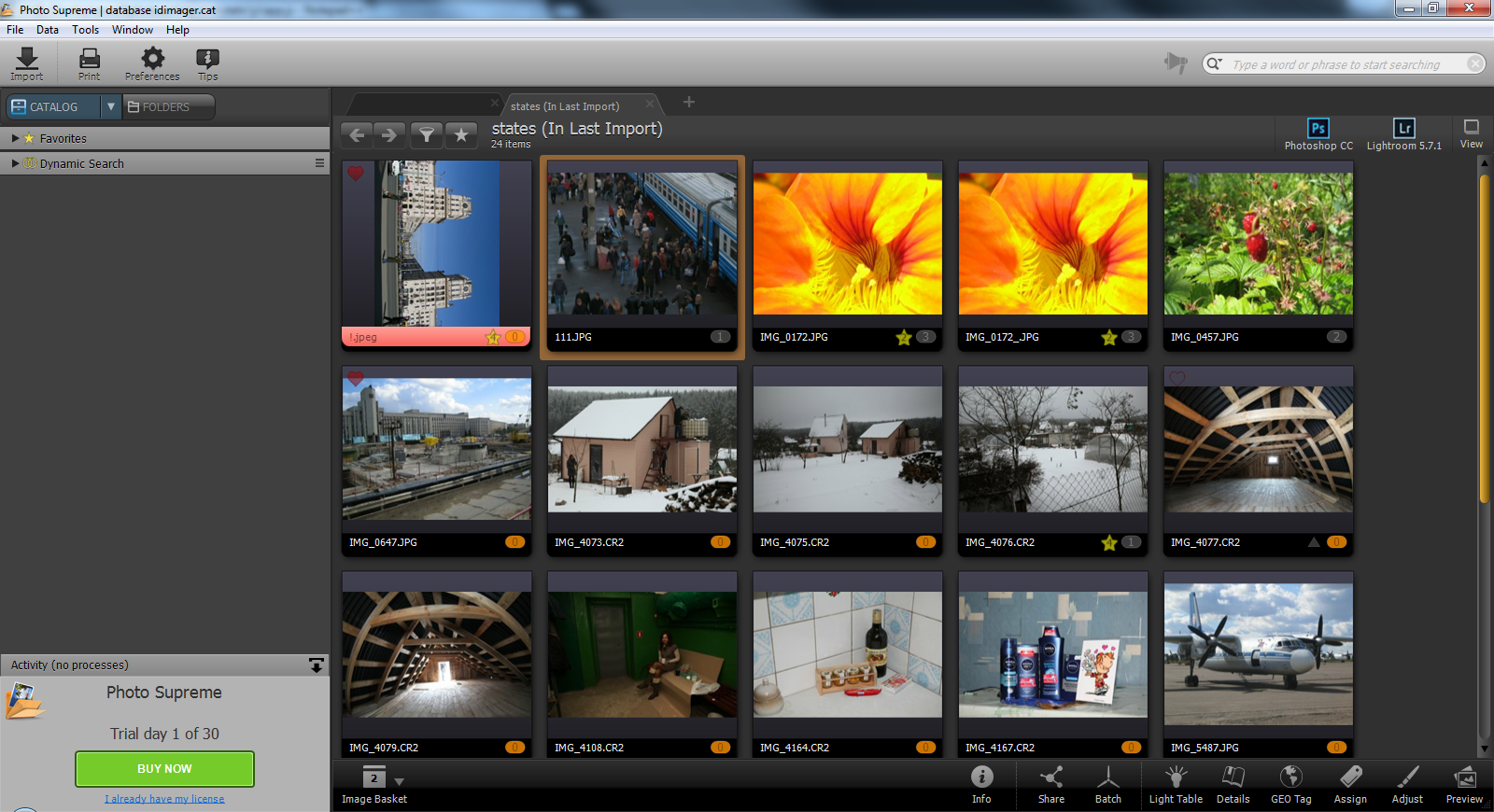Toggle star rating on IMG_0172.JPG
Image resolution: width=1494 pixels, height=812 pixels.
903,338
